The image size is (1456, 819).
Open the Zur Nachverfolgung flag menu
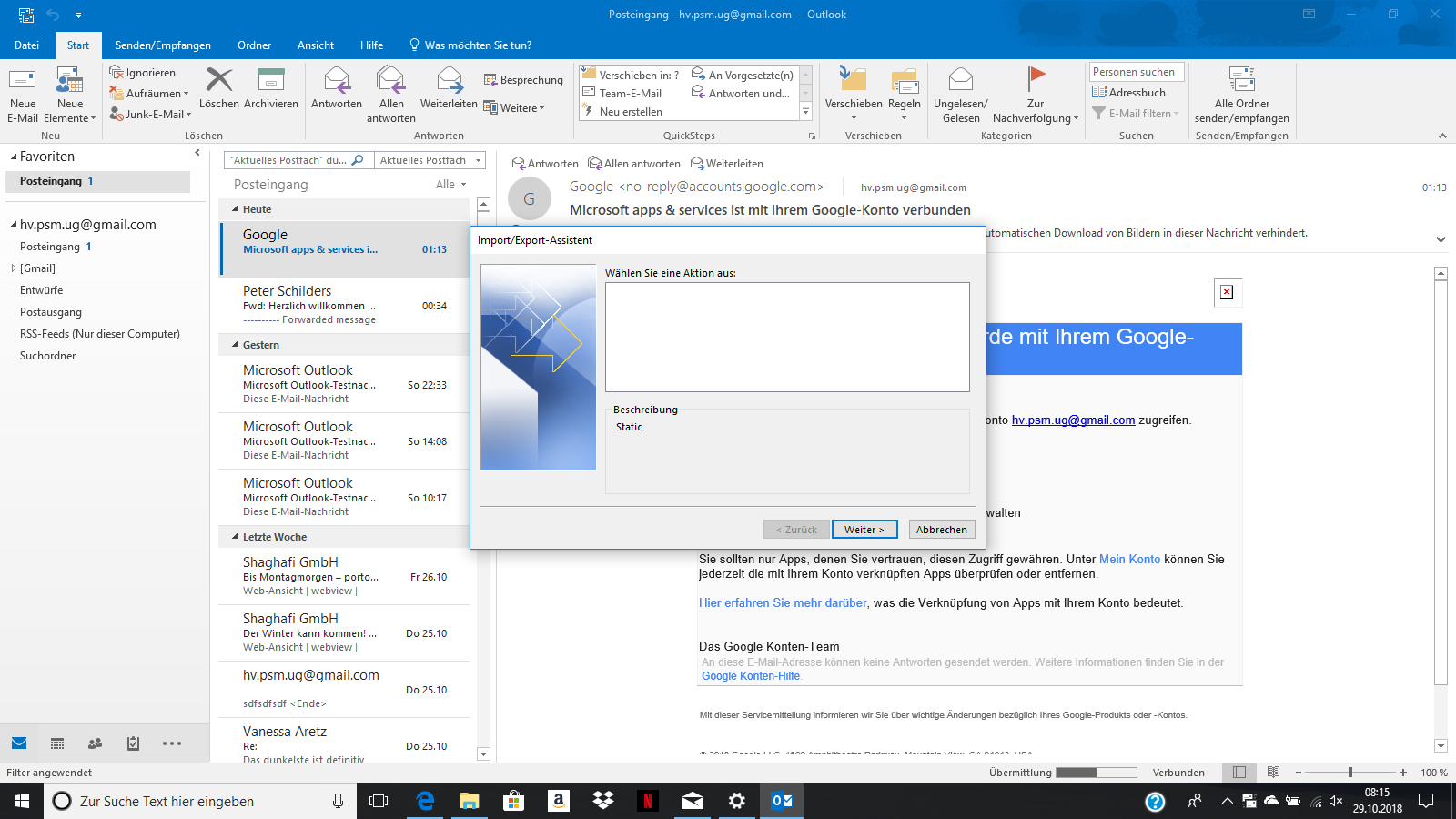[x=1036, y=95]
